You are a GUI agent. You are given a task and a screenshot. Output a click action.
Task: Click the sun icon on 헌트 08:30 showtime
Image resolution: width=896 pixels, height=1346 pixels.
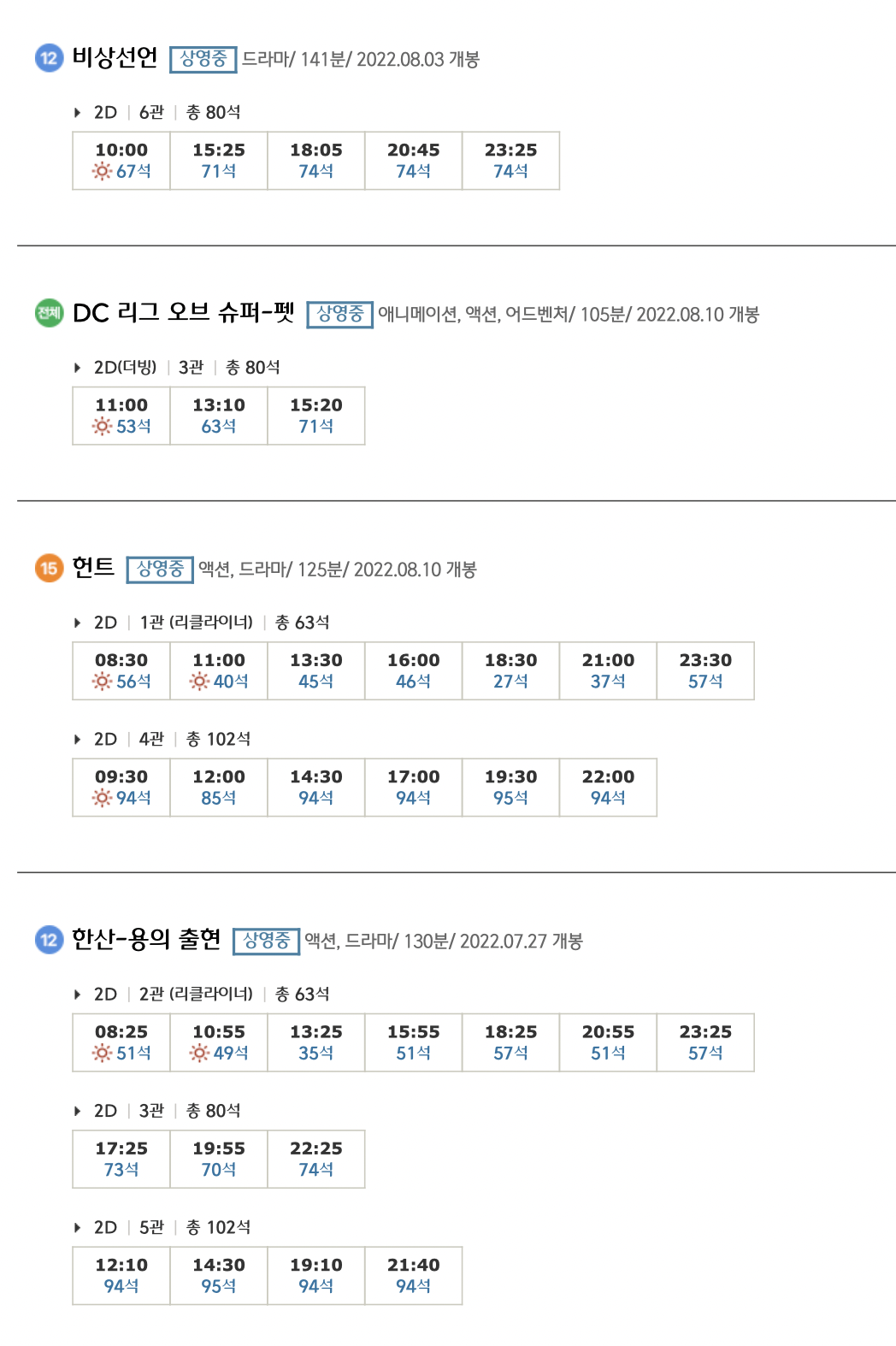pyautogui.click(x=102, y=682)
